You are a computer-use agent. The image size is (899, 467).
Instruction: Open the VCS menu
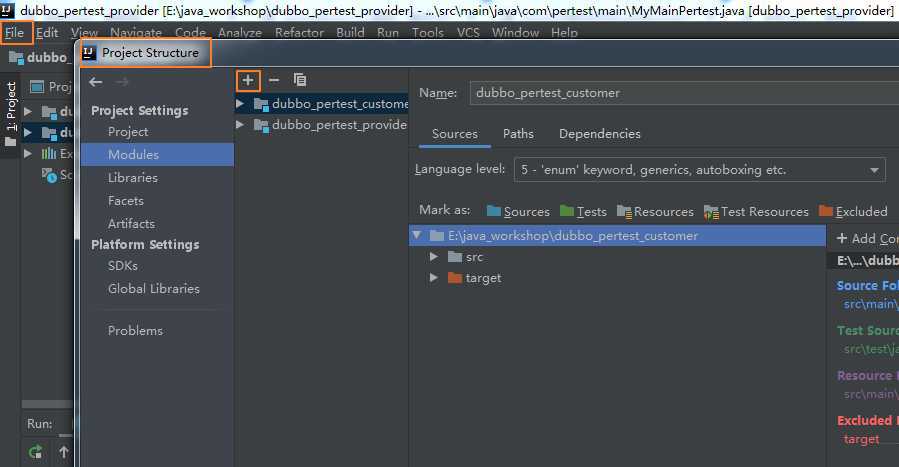(x=468, y=33)
